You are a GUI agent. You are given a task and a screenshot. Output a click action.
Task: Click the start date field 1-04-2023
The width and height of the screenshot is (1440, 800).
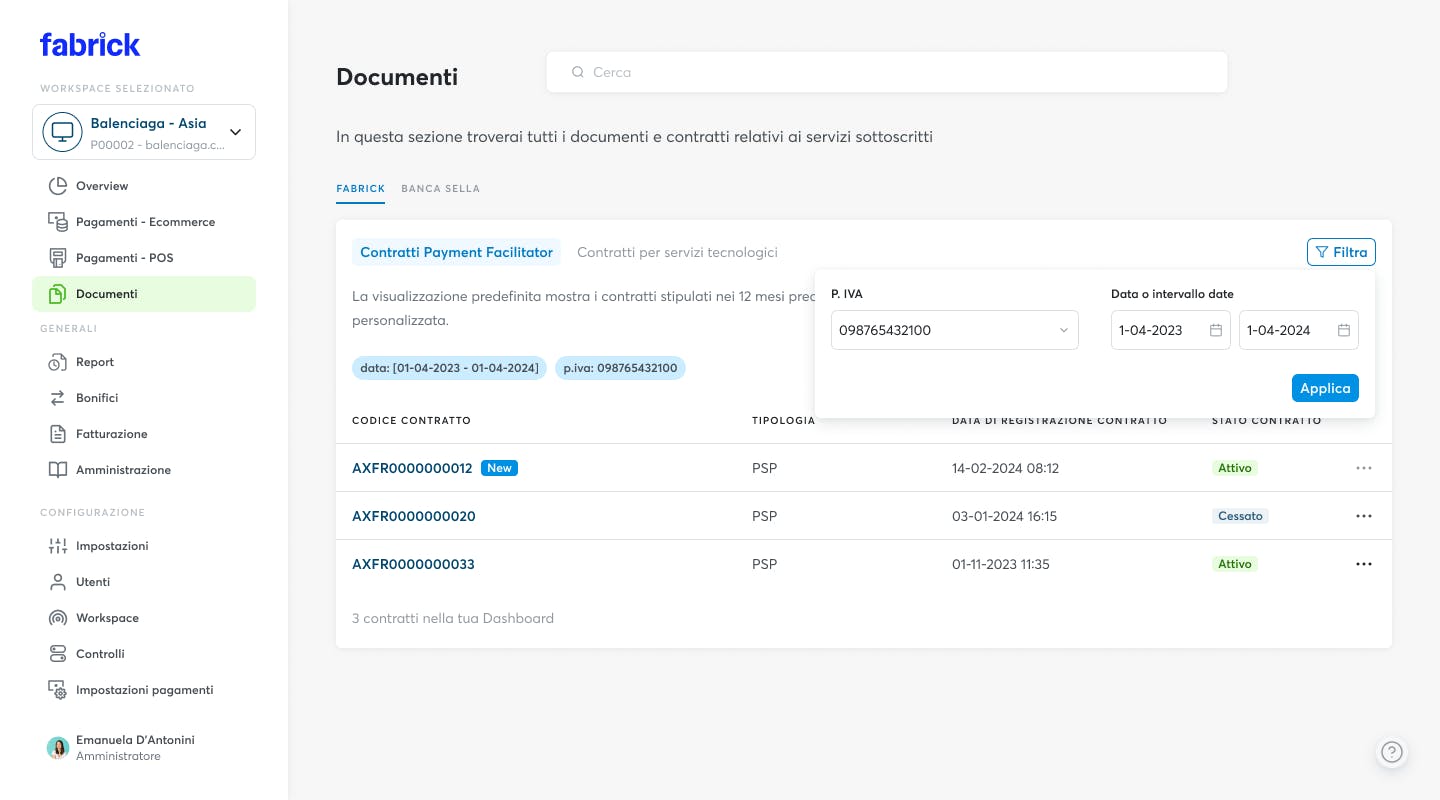point(1171,330)
